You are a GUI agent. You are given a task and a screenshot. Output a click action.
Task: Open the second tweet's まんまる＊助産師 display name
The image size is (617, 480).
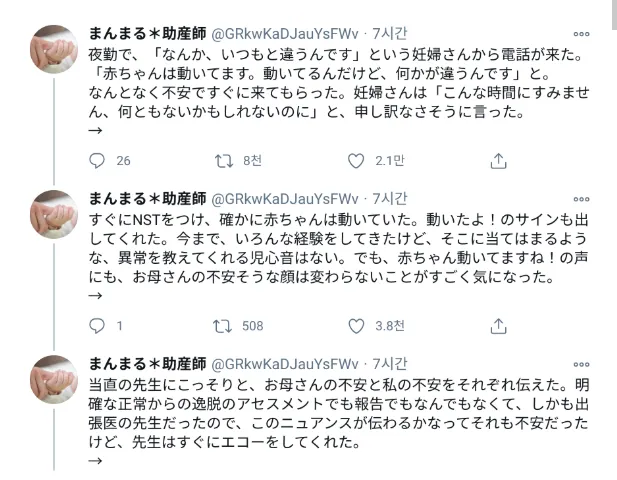pos(147,199)
